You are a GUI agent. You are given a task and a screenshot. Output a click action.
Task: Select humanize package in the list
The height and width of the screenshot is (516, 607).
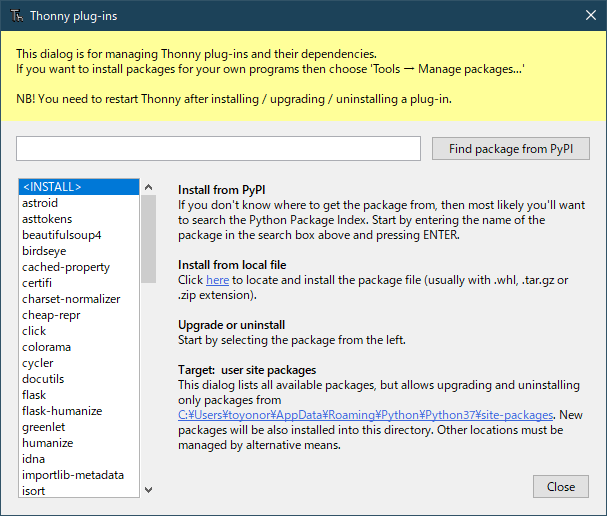tap(79, 443)
